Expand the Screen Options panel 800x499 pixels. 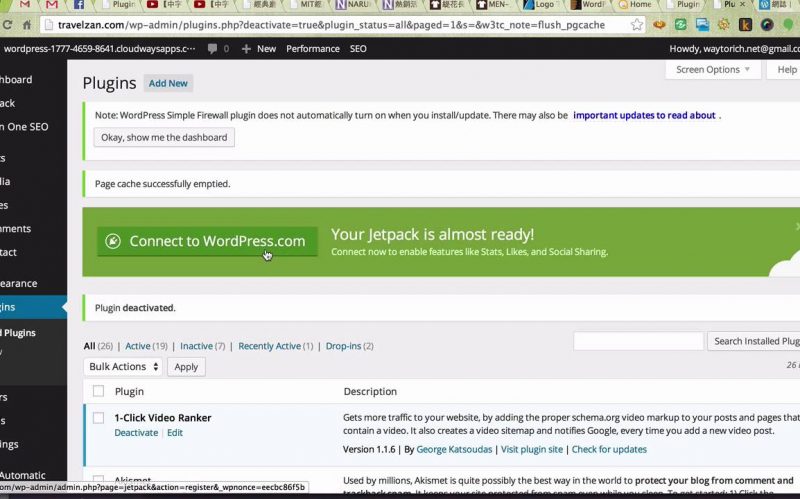point(712,70)
